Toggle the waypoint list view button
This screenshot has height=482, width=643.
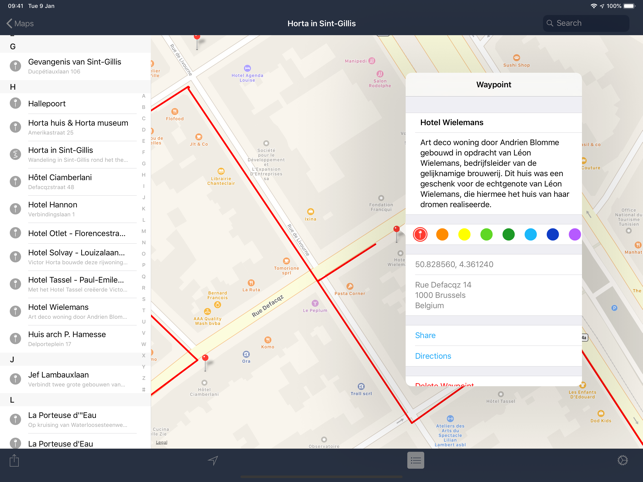point(415,460)
